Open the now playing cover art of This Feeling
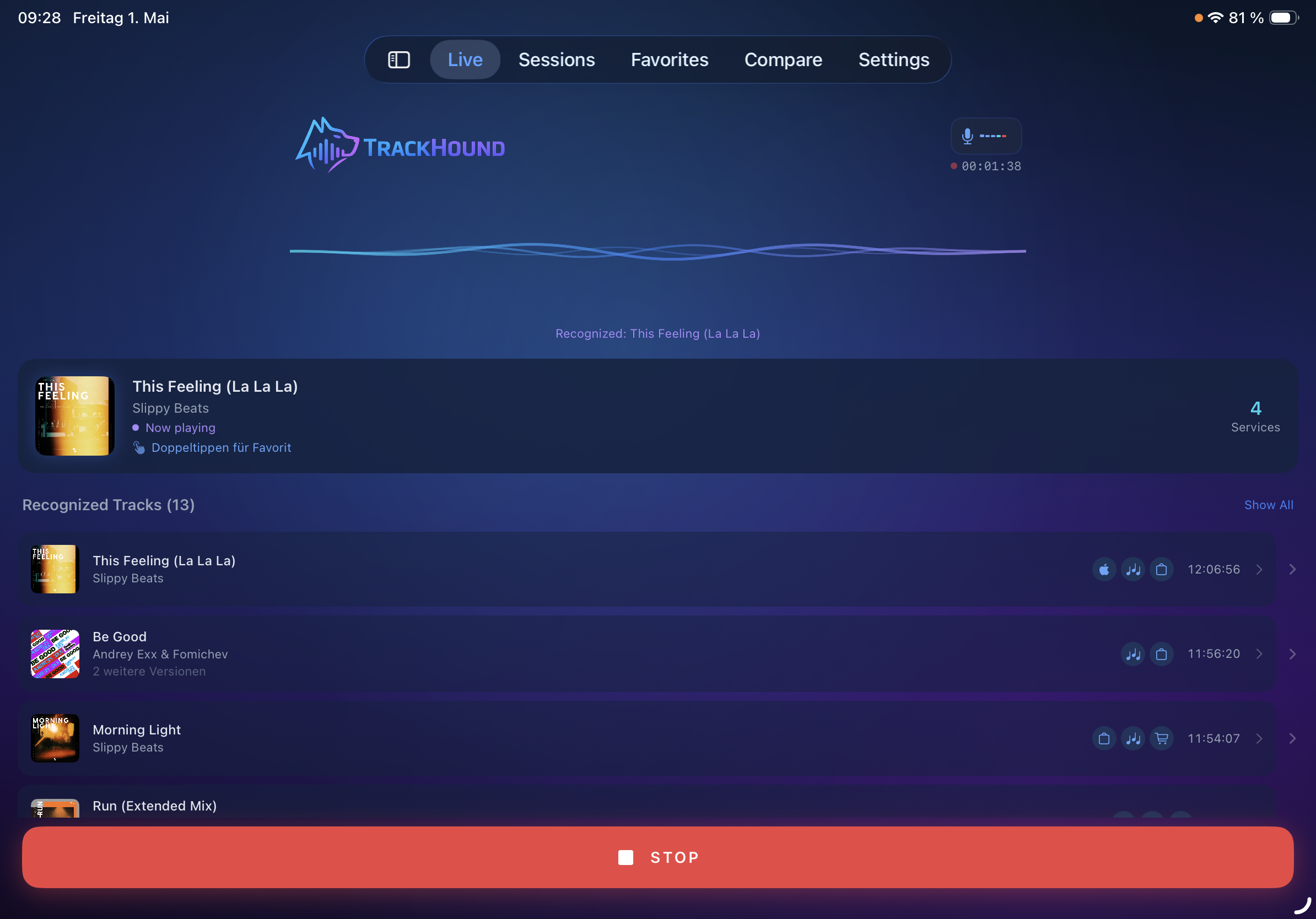The width and height of the screenshot is (1316, 919). 74,416
